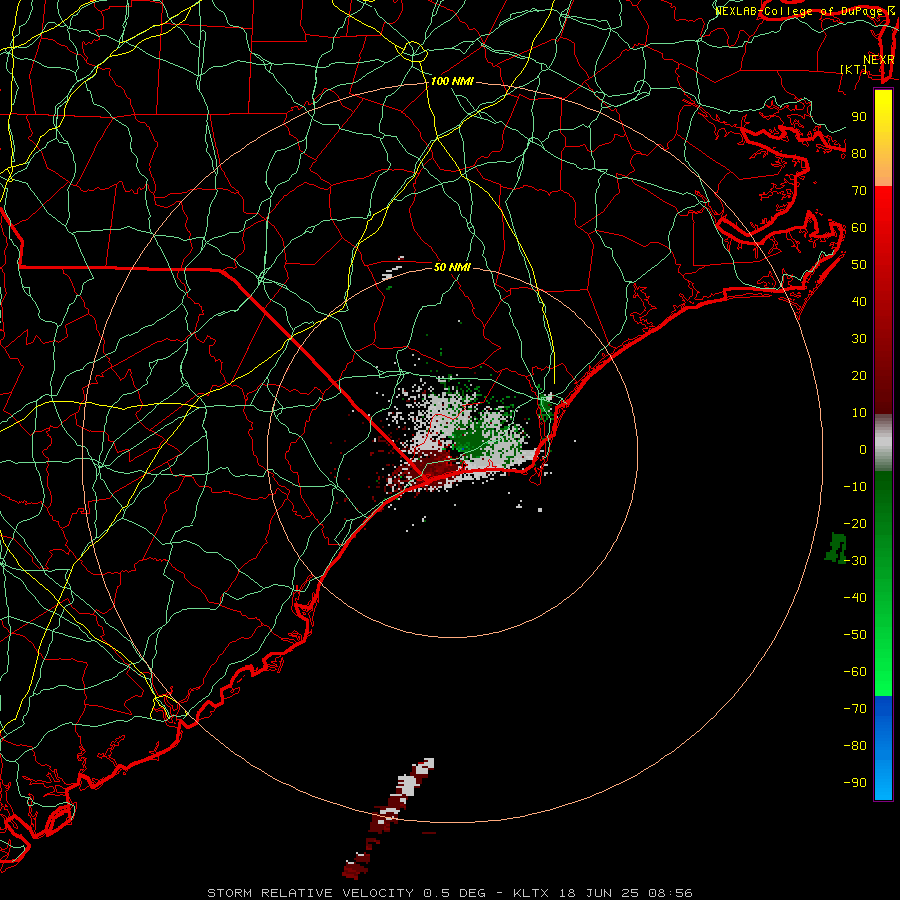Click "STORM RELATIVE VELOCITY" in the caption
Image resolution: width=900 pixels, height=900 pixels.
coord(310,893)
